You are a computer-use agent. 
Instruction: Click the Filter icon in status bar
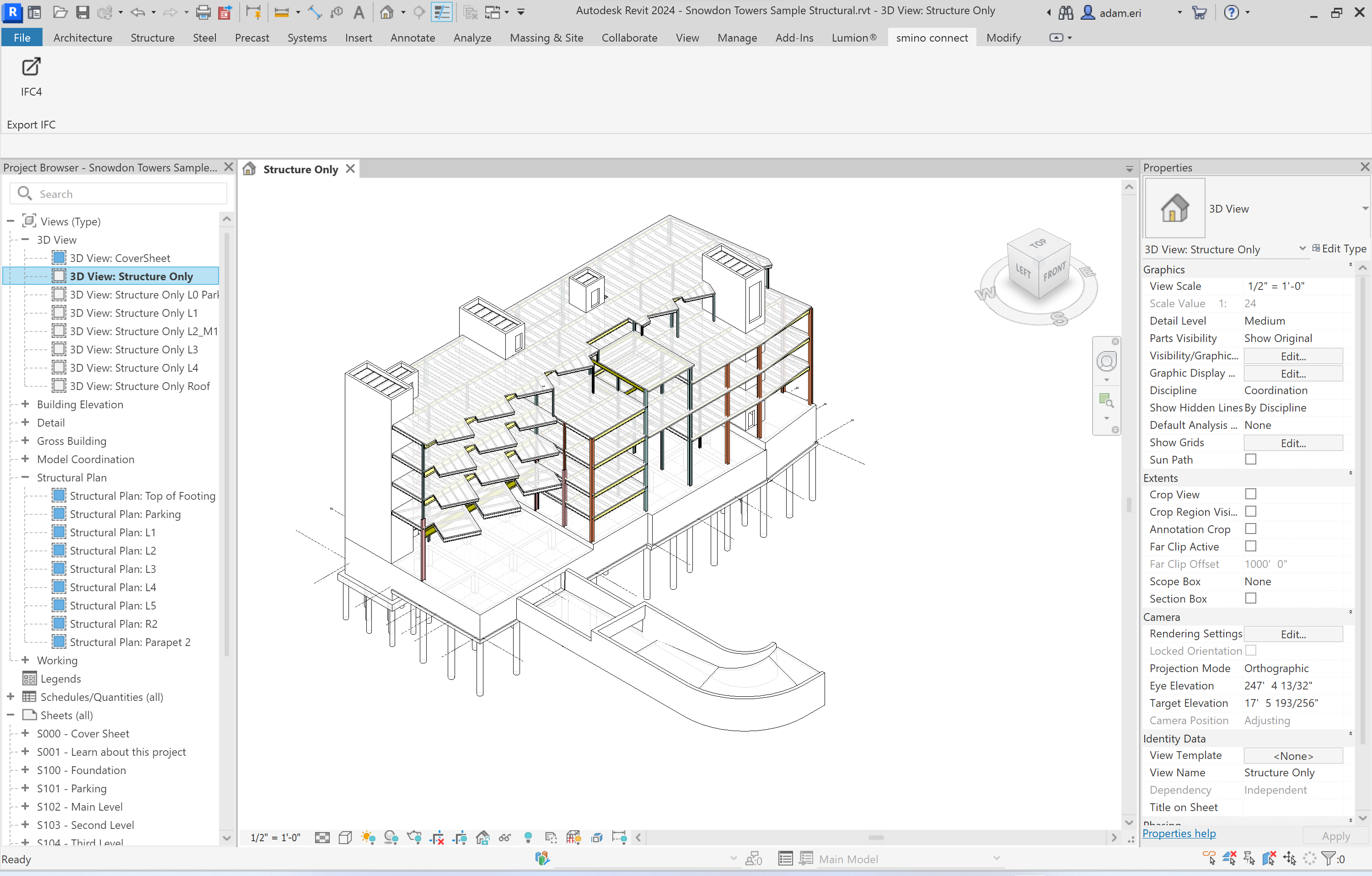(x=1328, y=858)
